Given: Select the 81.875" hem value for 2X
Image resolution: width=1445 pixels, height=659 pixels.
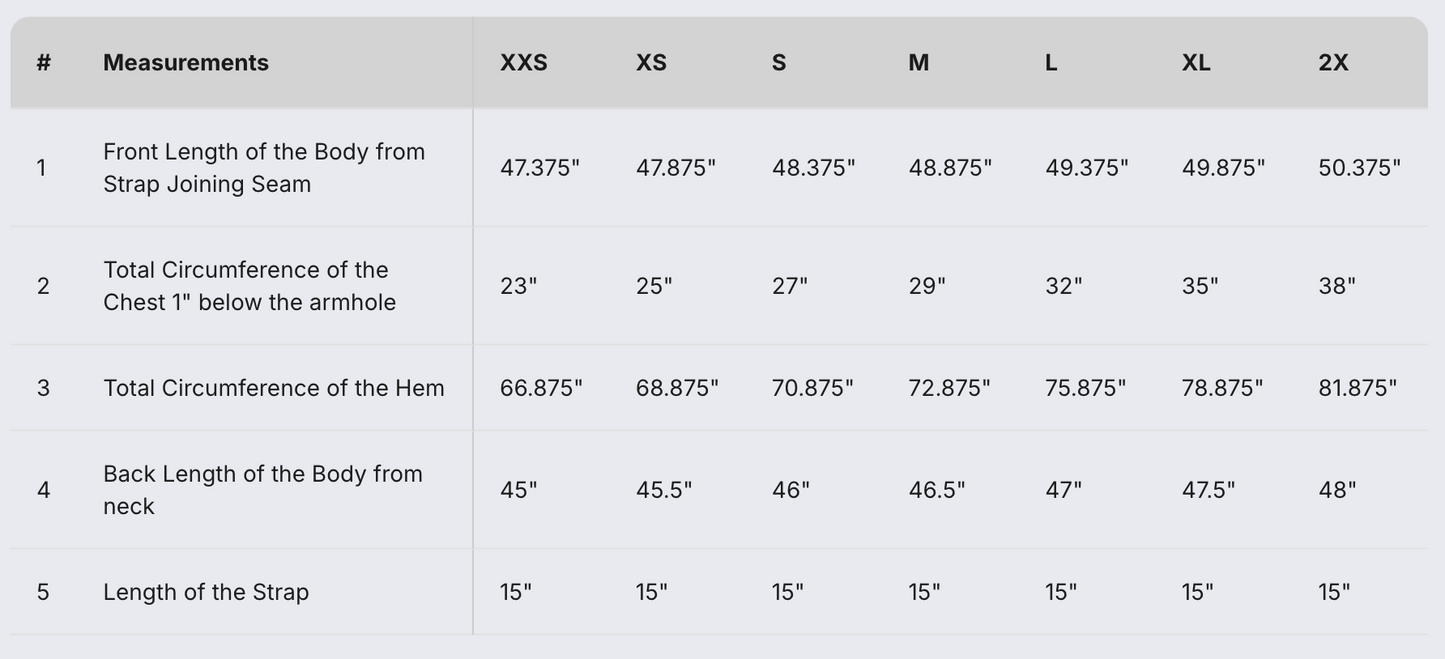Looking at the screenshot, I should [x=1357, y=388].
